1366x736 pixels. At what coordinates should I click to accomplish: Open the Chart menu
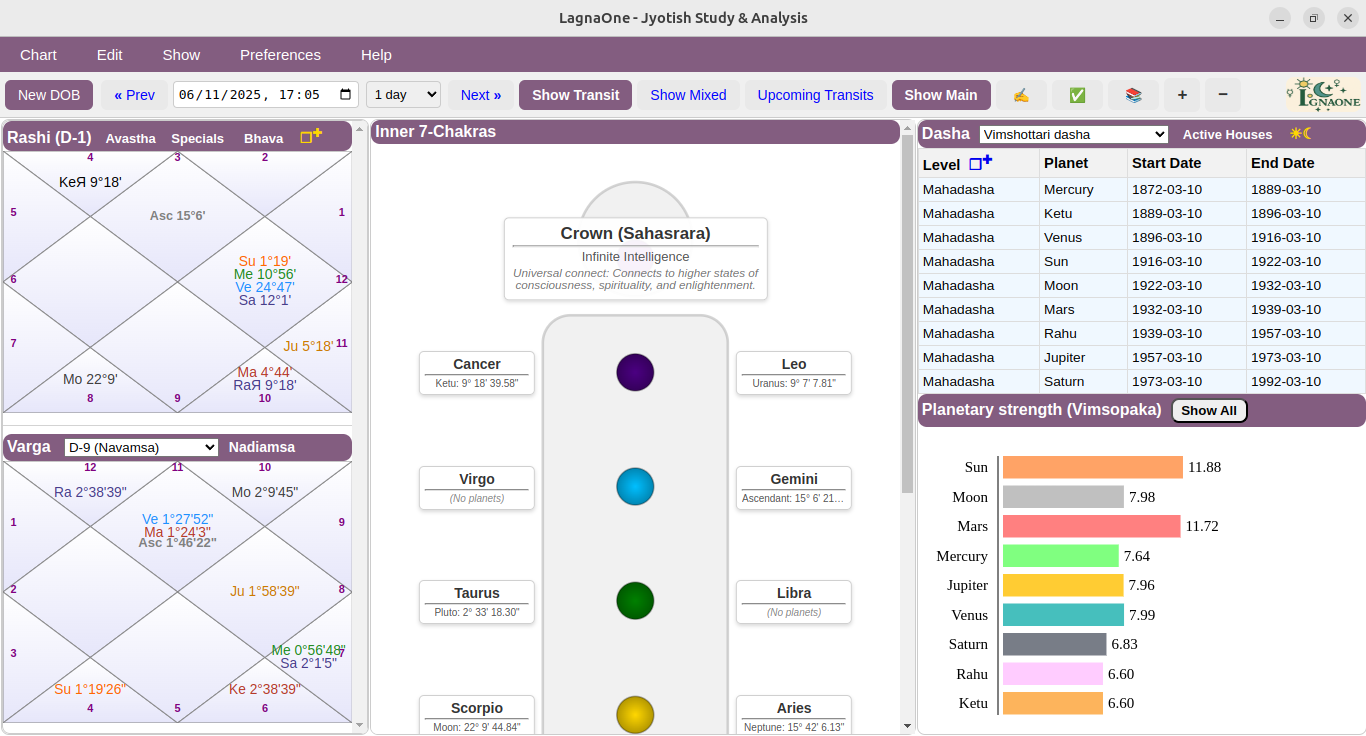pyautogui.click(x=39, y=55)
